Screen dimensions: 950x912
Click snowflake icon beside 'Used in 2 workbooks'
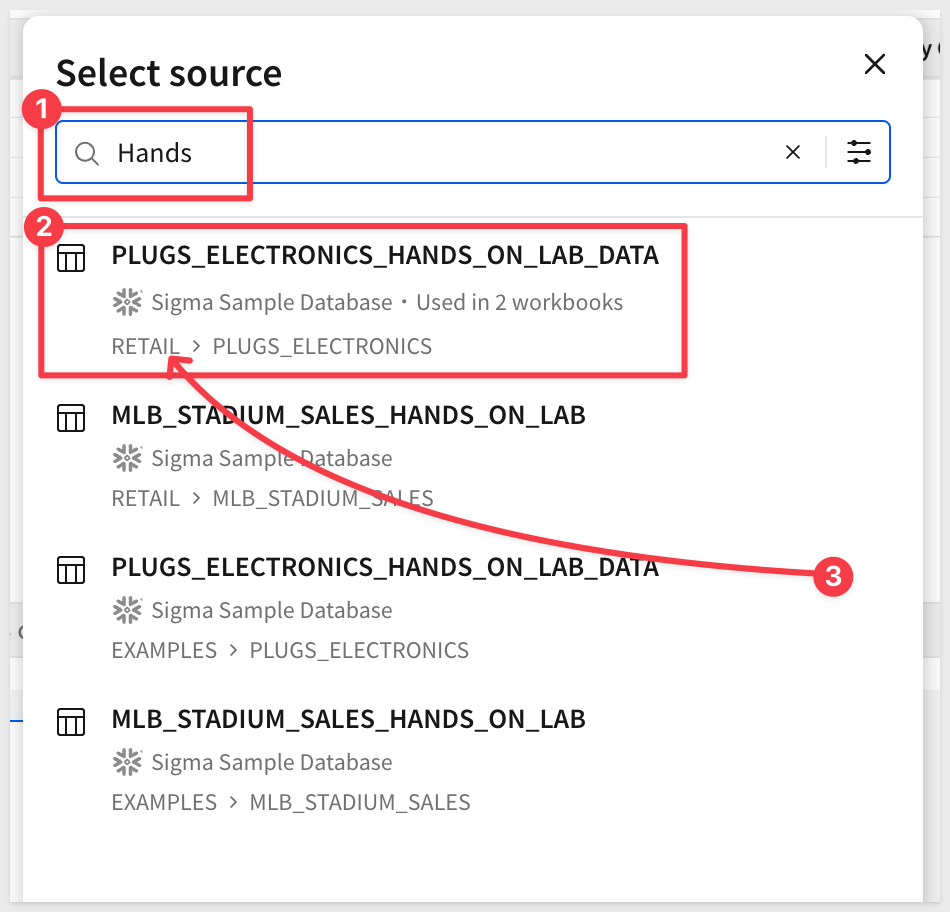[127, 302]
